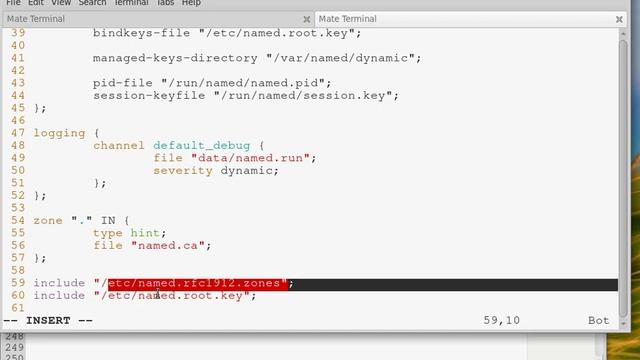Open the File menu
The width and height of the screenshot is (640, 360).
coord(13,3)
